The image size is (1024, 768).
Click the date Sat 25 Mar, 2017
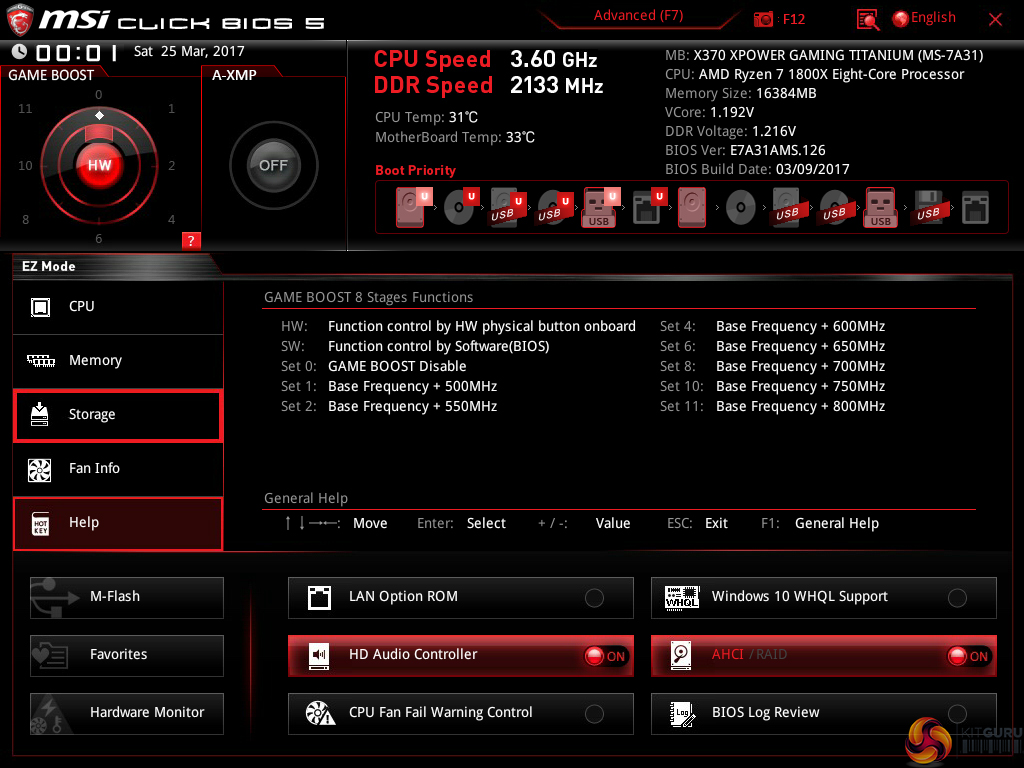tap(189, 51)
